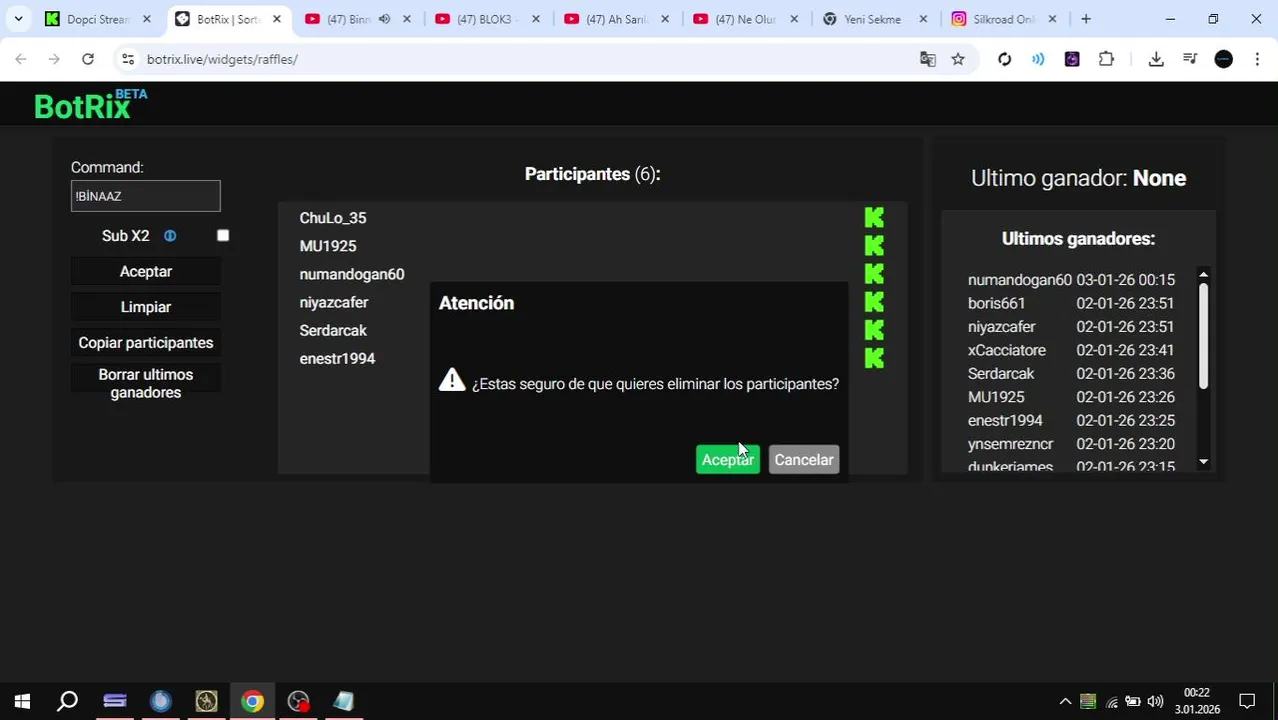Viewport: 1278px width, 720px height.
Task: Click winner xCacciatore in Ultimos ganadores
Action: (1007, 350)
